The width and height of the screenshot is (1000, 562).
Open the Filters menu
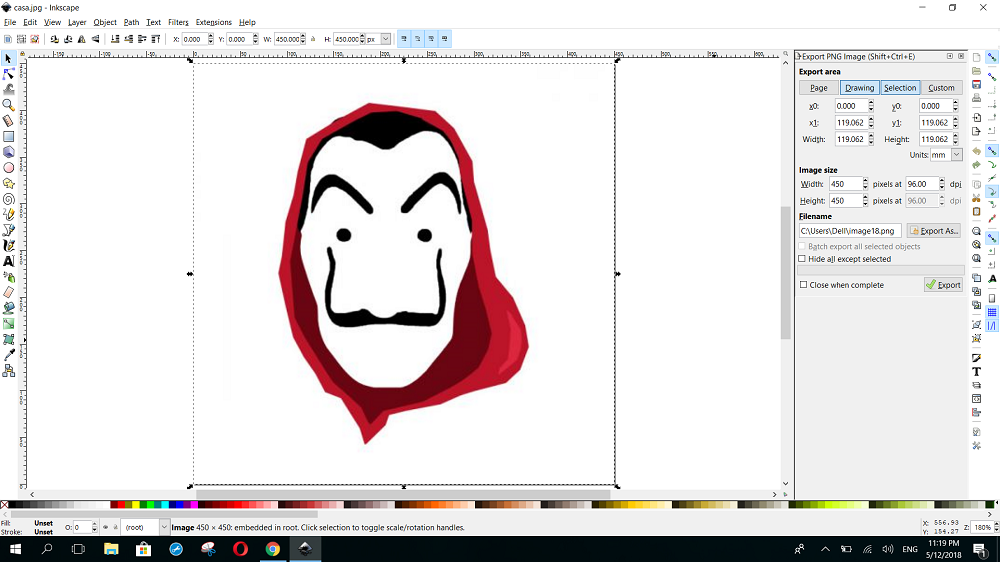[x=178, y=22]
